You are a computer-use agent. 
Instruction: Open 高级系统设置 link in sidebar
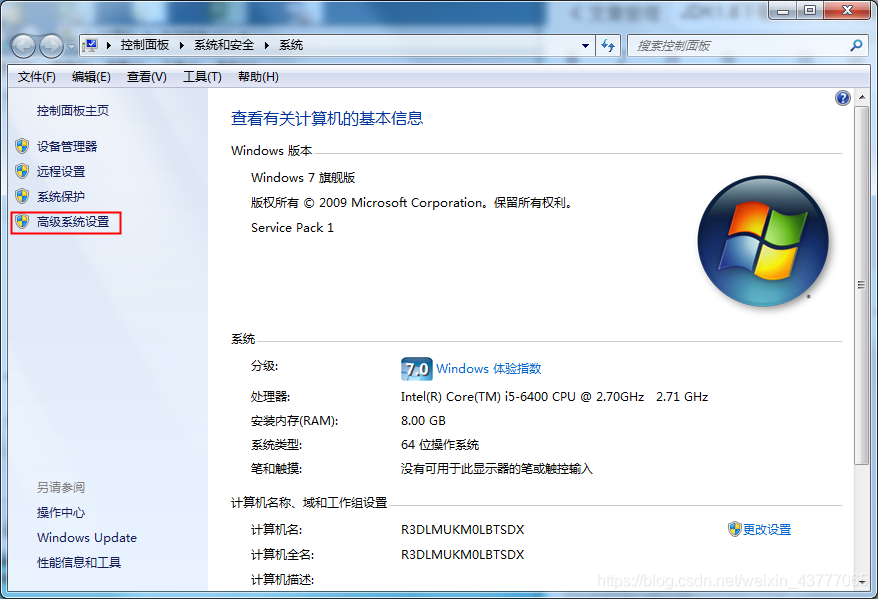[73, 222]
